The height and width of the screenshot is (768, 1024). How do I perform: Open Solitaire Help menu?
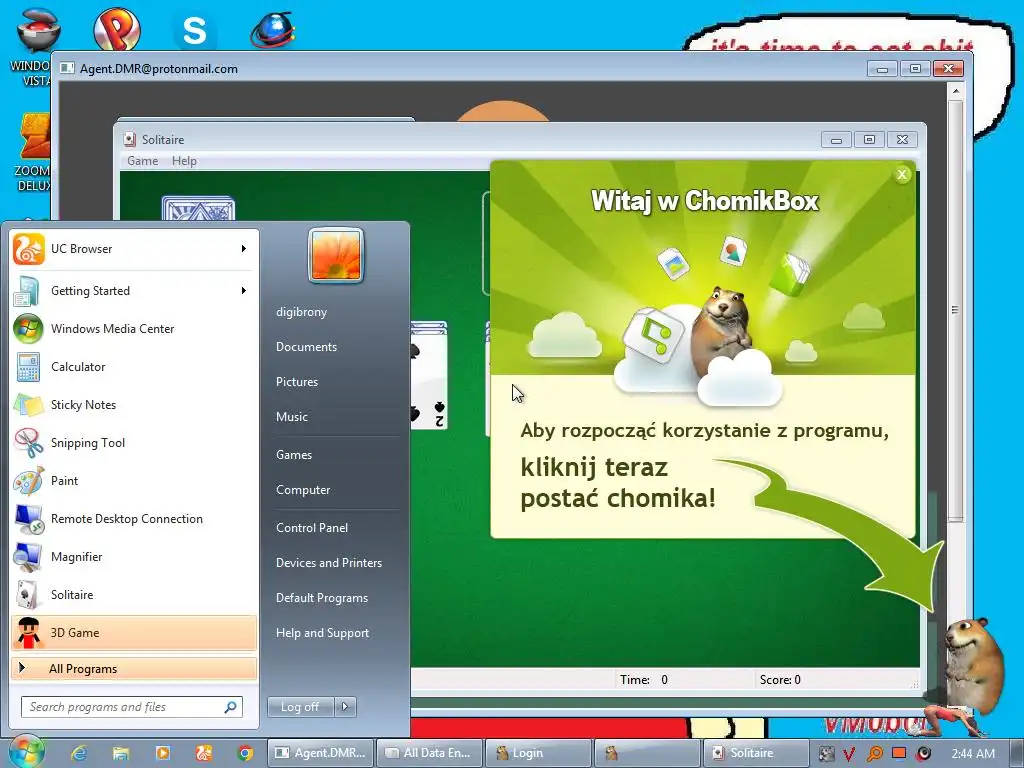(x=184, y=161)
